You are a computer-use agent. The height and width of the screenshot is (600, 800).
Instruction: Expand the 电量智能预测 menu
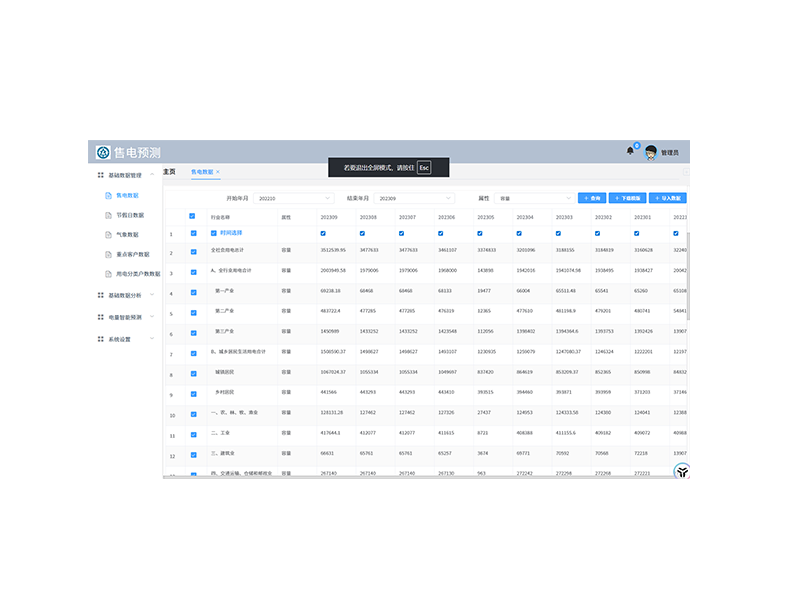pyautogui.click(x=125, y=317)
